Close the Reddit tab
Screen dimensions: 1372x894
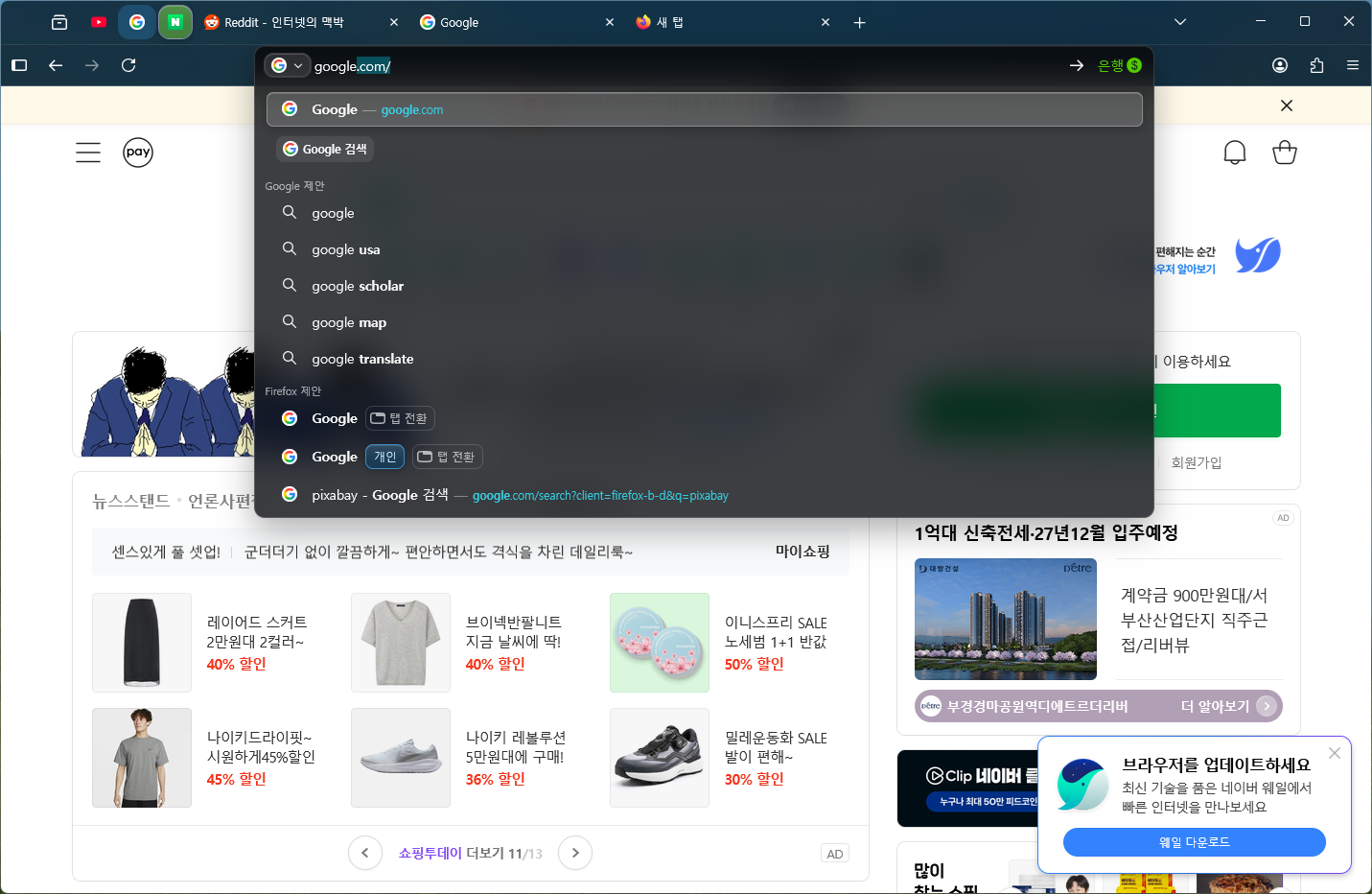click(x=394, y=22)
